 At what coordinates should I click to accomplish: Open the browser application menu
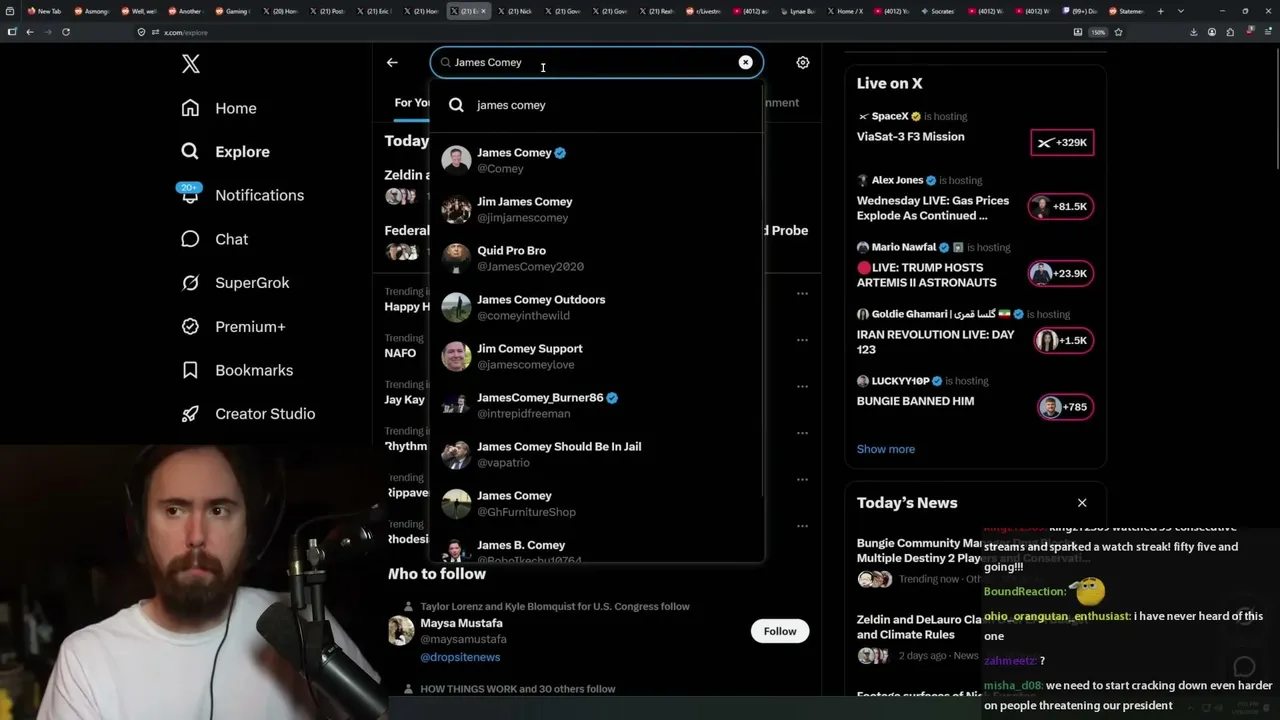1268,32
